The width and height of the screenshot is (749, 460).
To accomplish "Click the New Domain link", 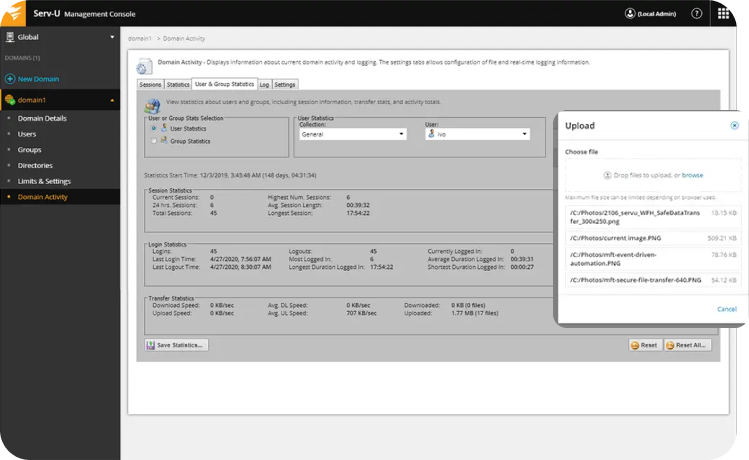I will 39,79.
